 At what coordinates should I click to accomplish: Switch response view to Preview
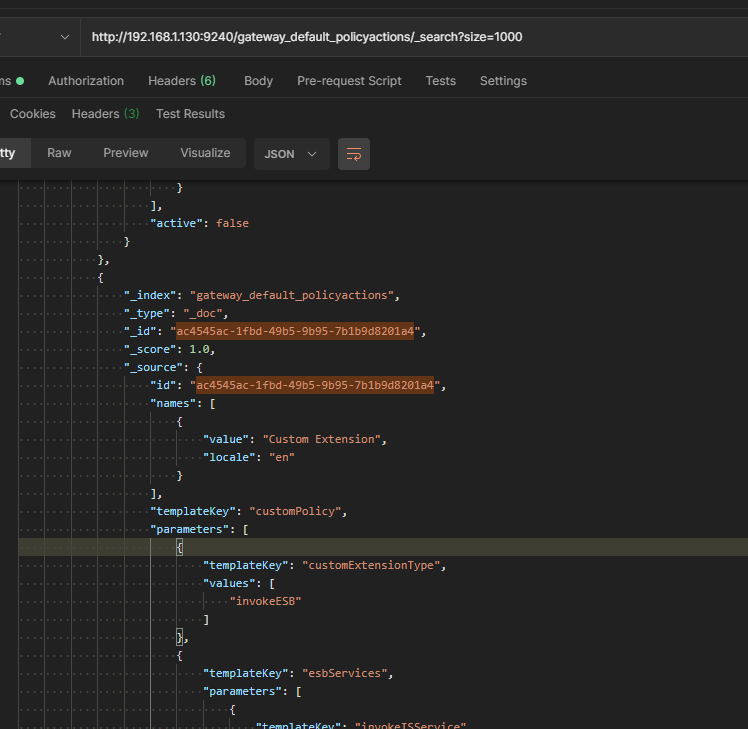[x=126, y=153]
